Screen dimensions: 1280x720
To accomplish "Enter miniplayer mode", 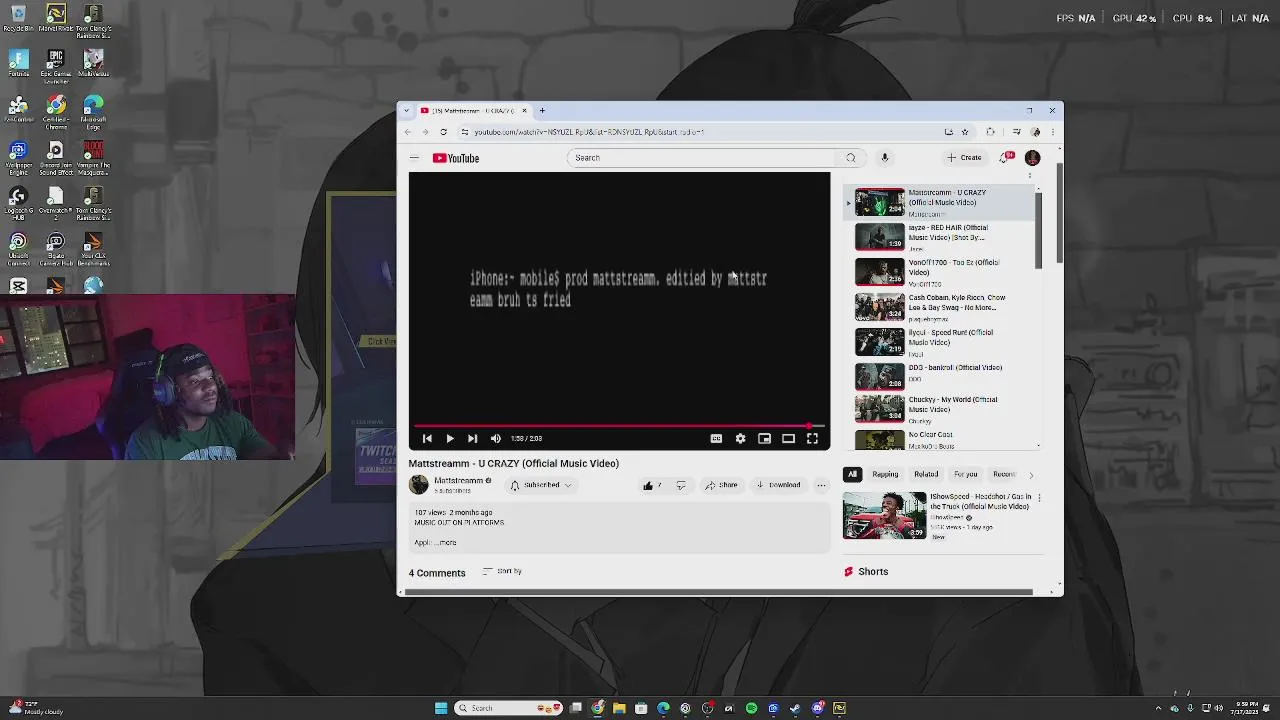I will (x=764, y=438).
